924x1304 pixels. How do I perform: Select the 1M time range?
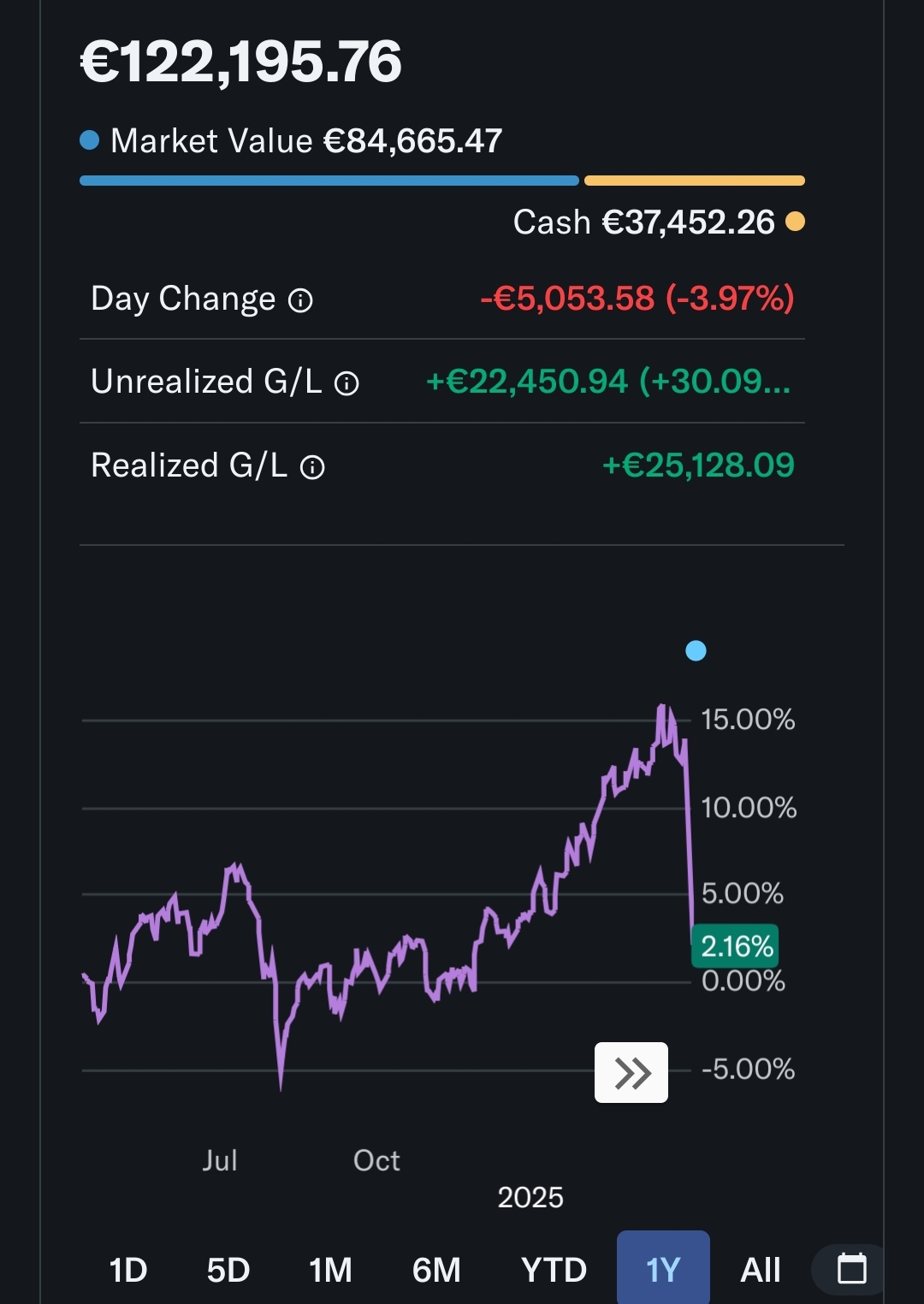click(330, 1270)
